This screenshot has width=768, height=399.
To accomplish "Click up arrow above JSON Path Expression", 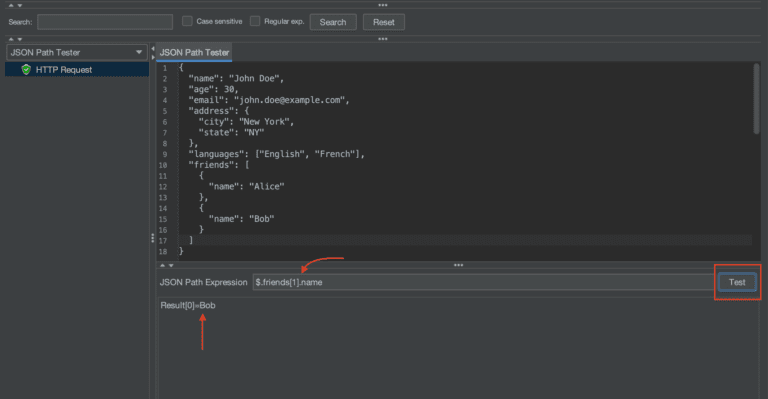I will click(163, 265).
